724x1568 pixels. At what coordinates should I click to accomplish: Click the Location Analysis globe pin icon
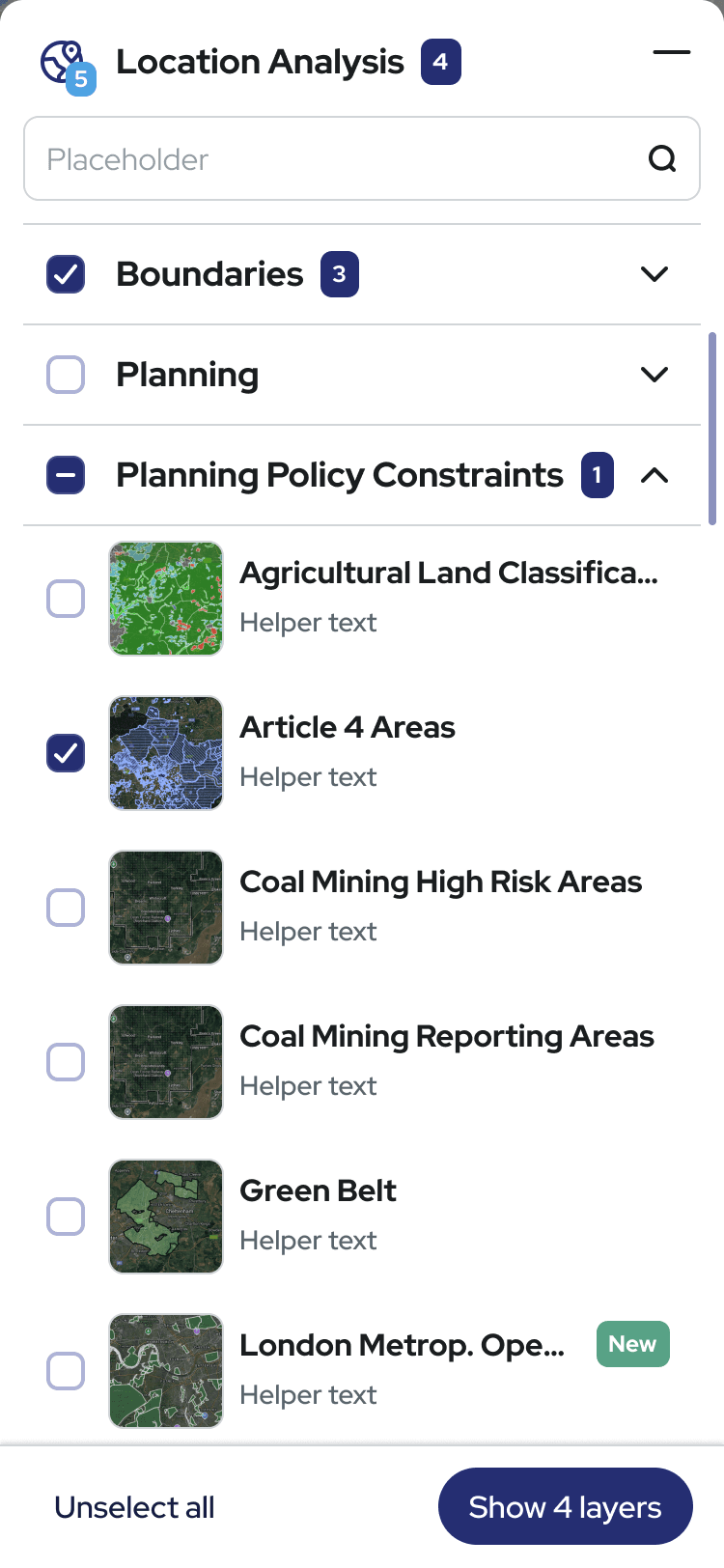pyautogui.click(x=64, y=64)
